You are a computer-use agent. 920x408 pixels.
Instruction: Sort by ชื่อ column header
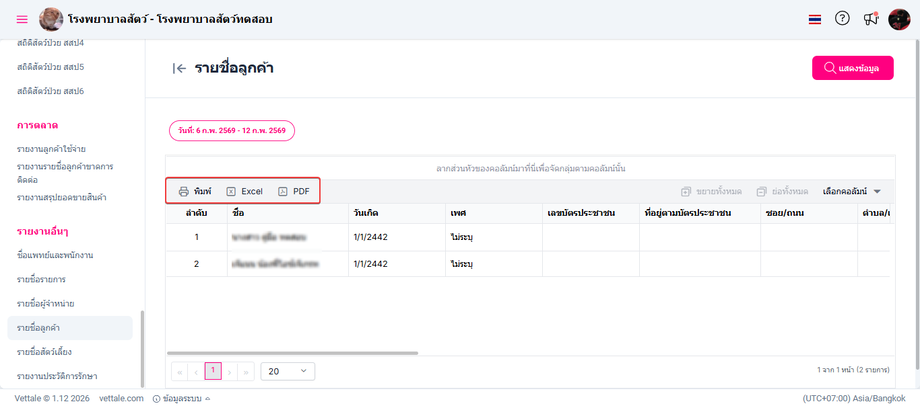pyautogui.click(x=288, y=213)
